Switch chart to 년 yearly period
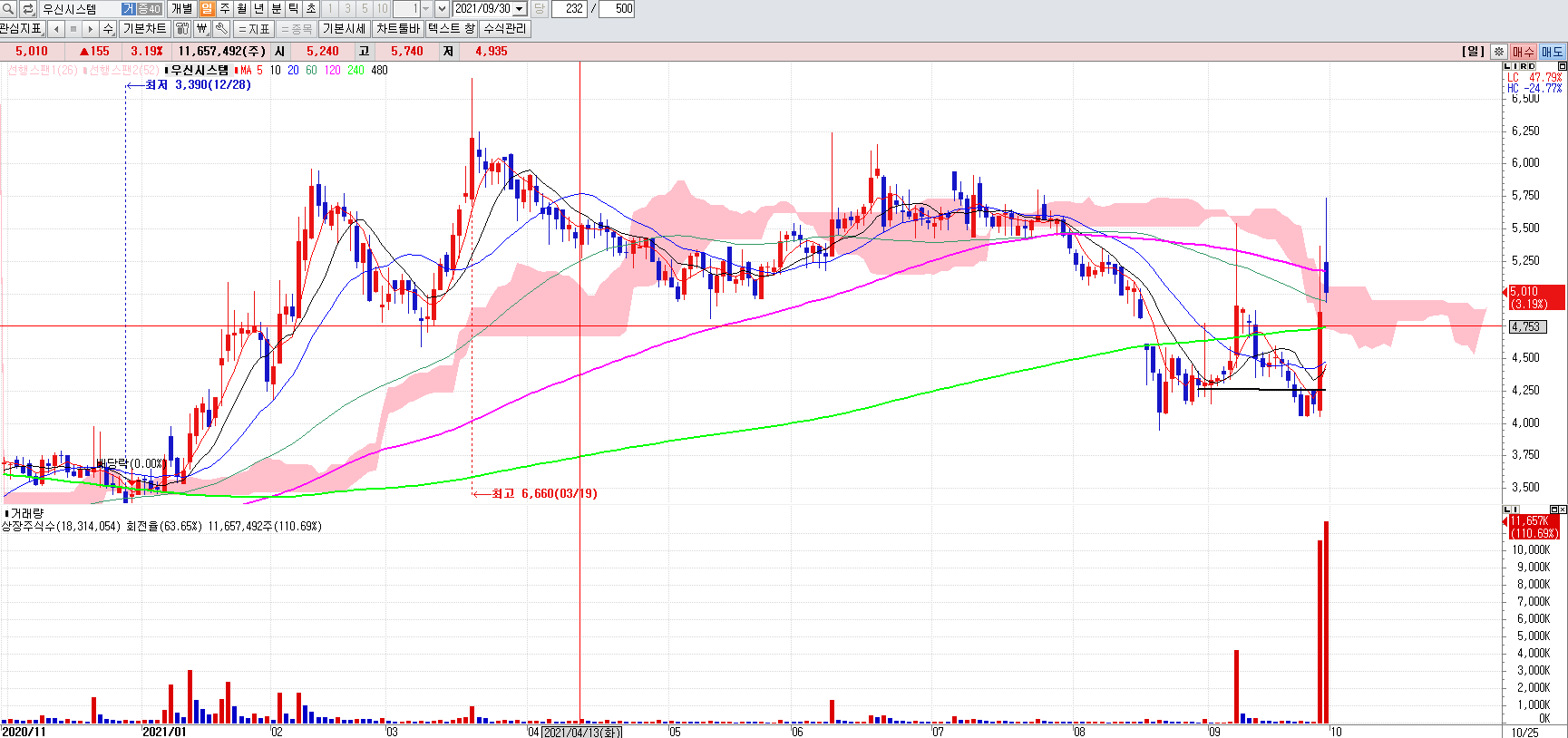Image resolution: width=1568 pixels, height=738 pixels. (x=259, y=9)
